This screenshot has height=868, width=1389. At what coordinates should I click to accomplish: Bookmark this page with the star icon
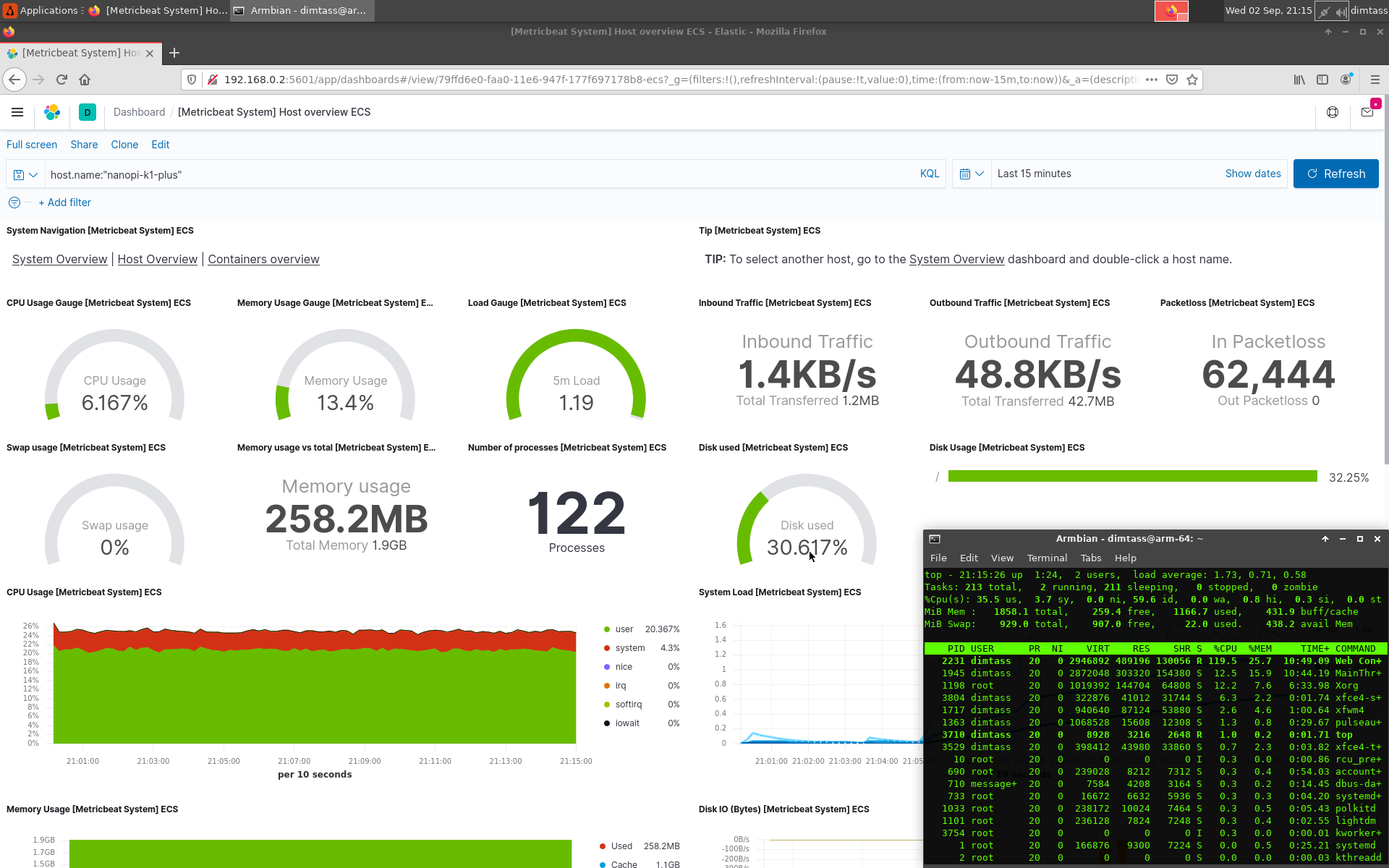coord(1192,80)
